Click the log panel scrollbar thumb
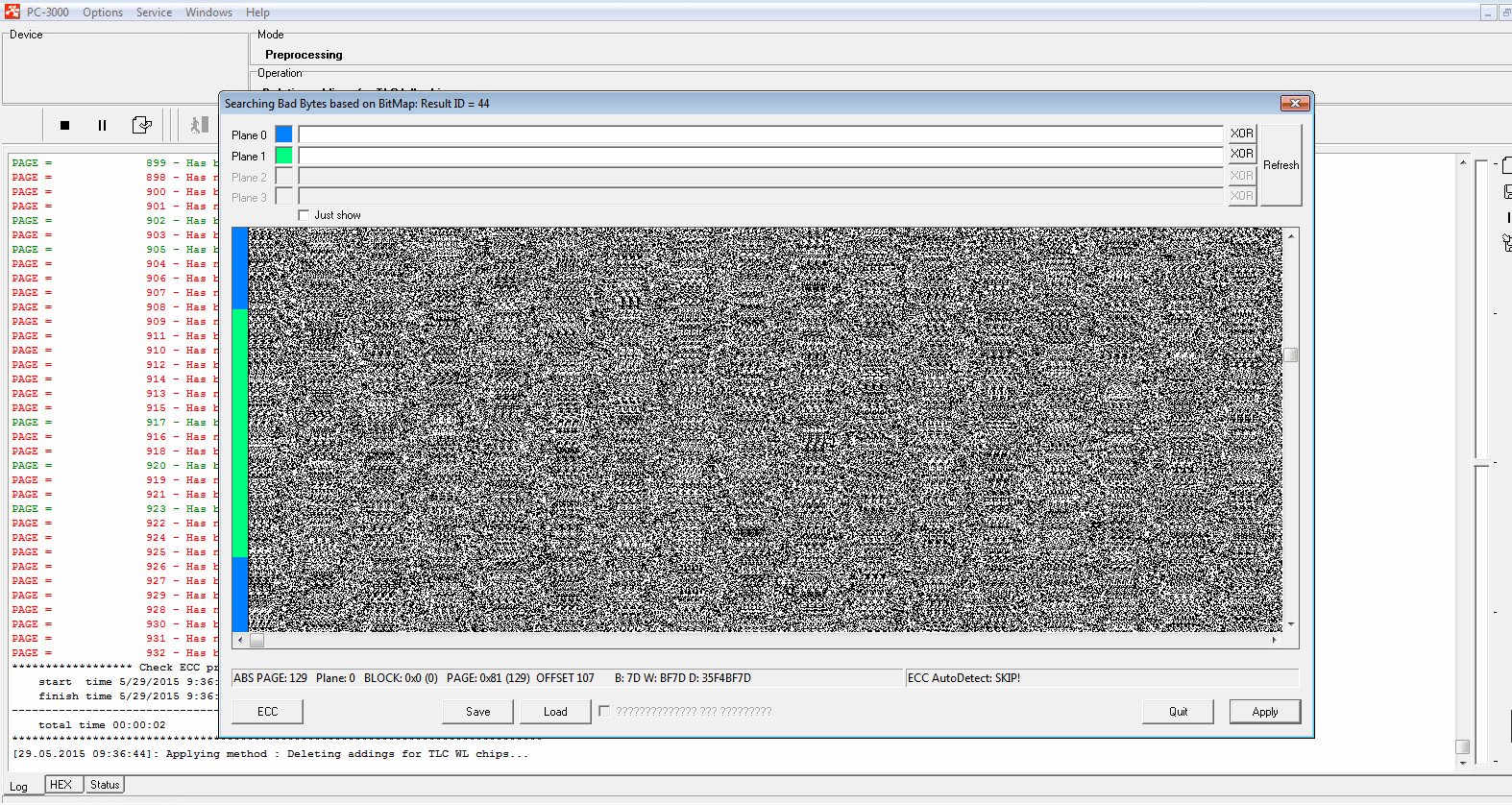 click(1463, 746)
